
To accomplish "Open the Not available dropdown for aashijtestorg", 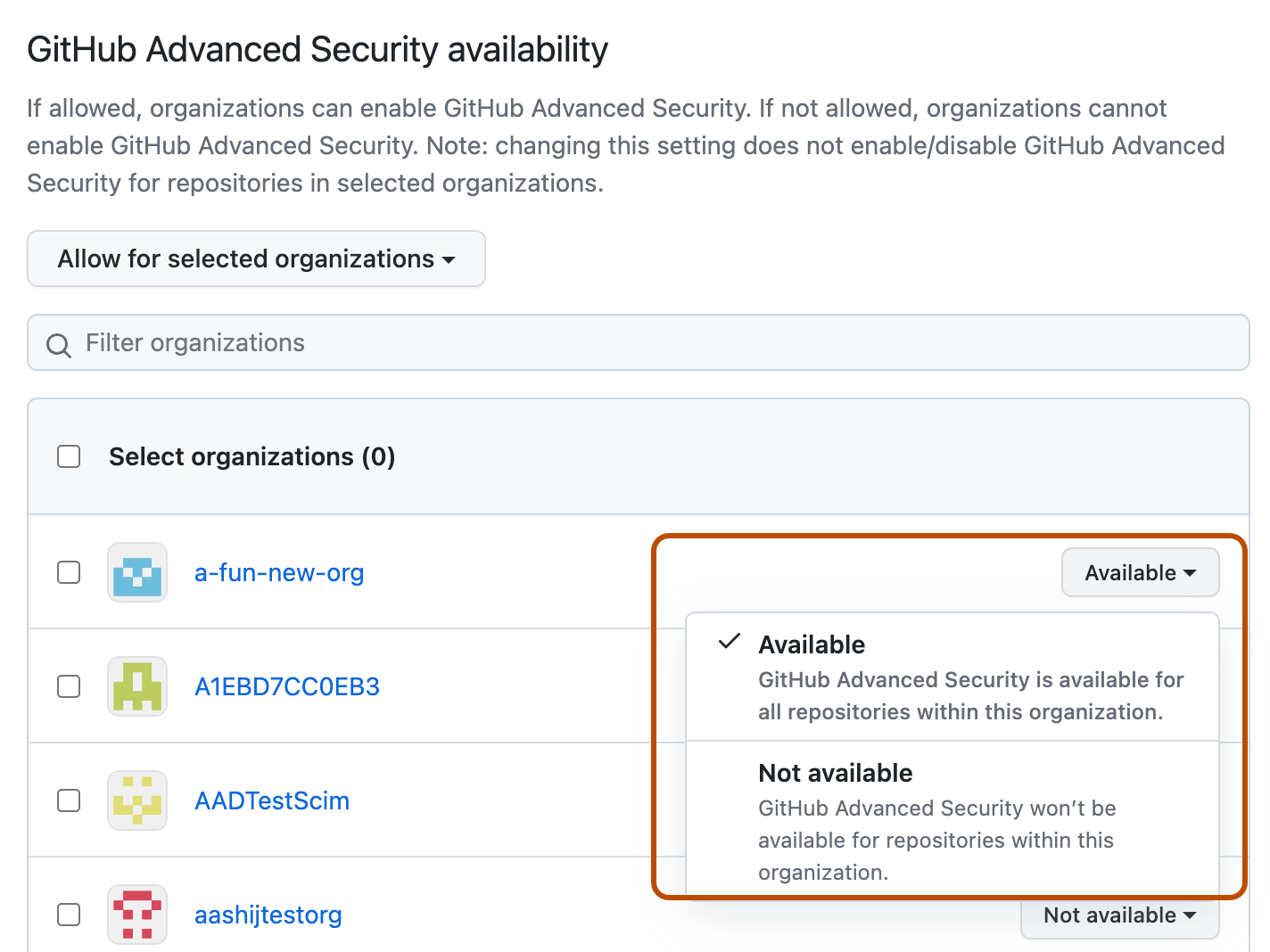I will 1119,915.
